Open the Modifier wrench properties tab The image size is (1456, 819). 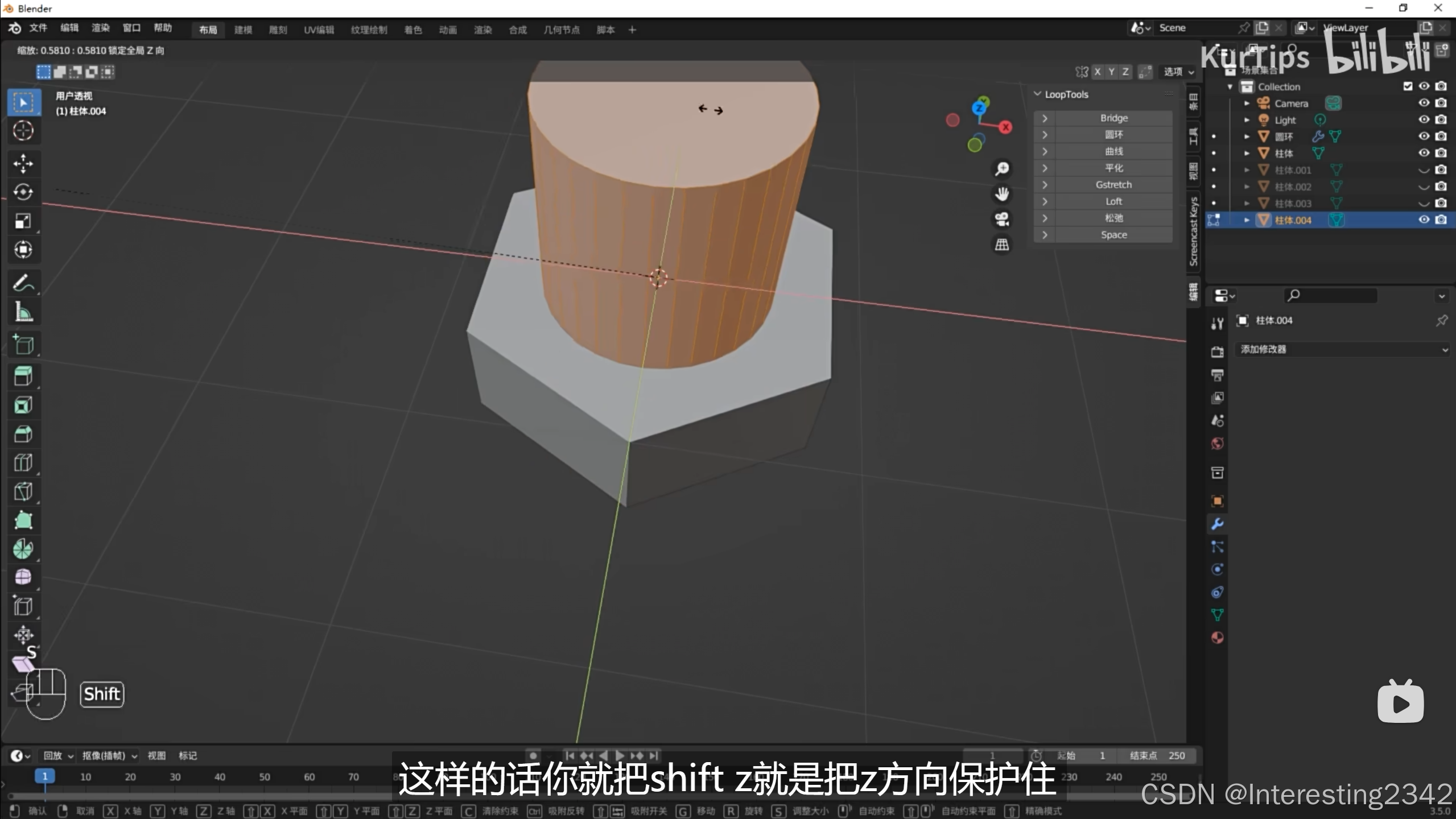click(1217, 524)
